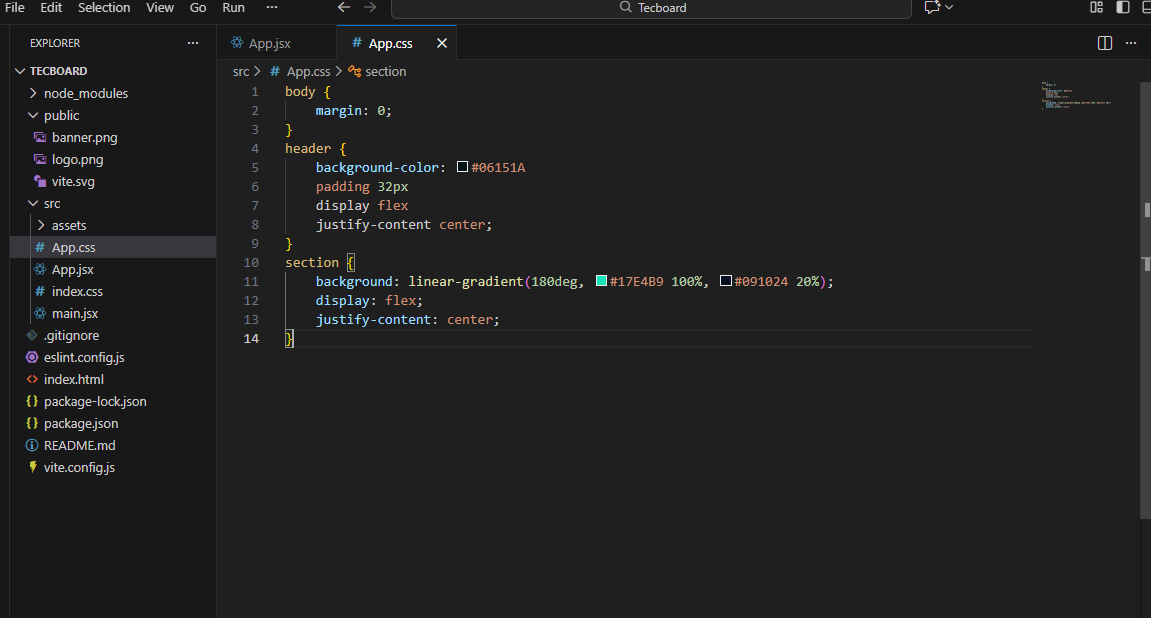The height and width of the screenshot is (618, 1151).
Task: Click the section breadcrumb
Action: (385, 71)
